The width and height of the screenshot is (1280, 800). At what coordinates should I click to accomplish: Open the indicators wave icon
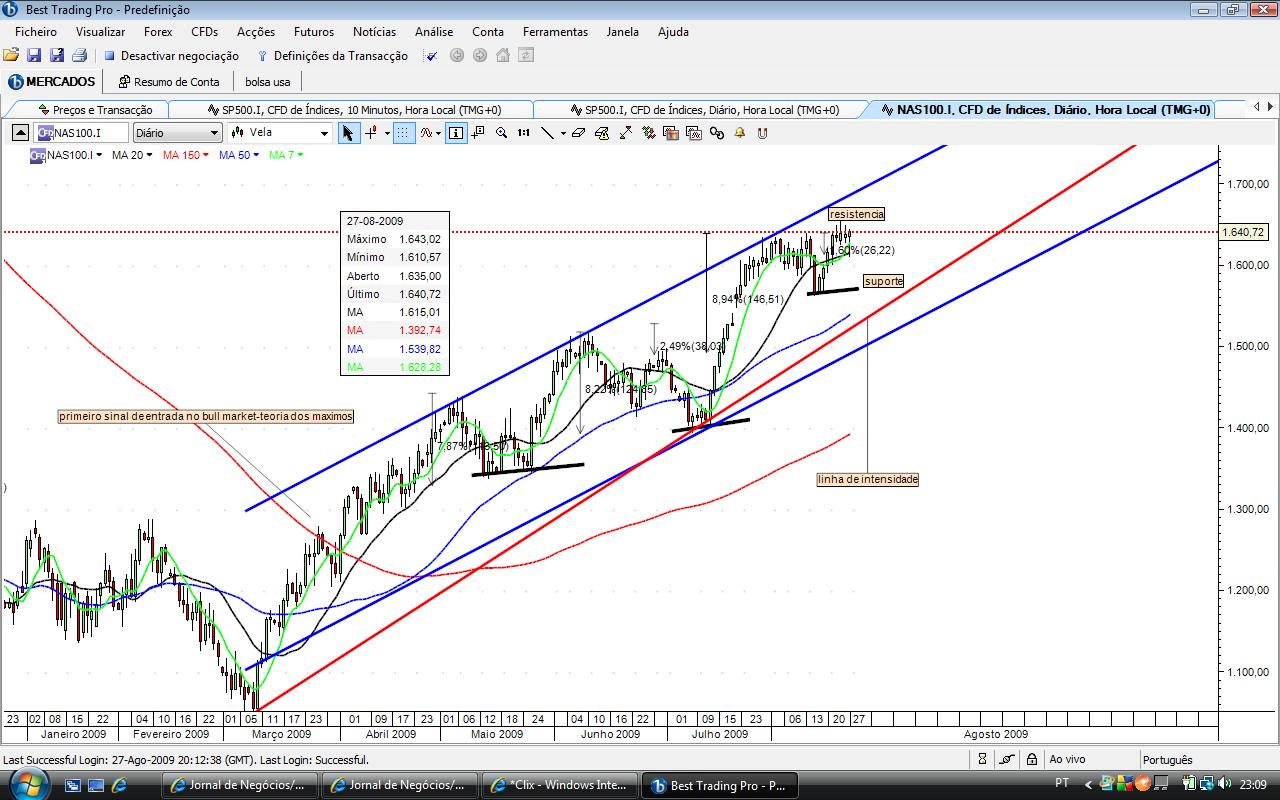[x=427, y=132]
